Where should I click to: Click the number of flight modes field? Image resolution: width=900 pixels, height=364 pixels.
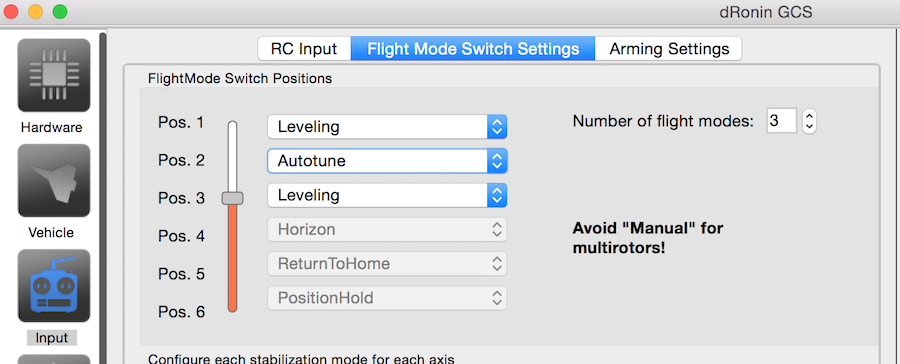click(x=782, y=121)
